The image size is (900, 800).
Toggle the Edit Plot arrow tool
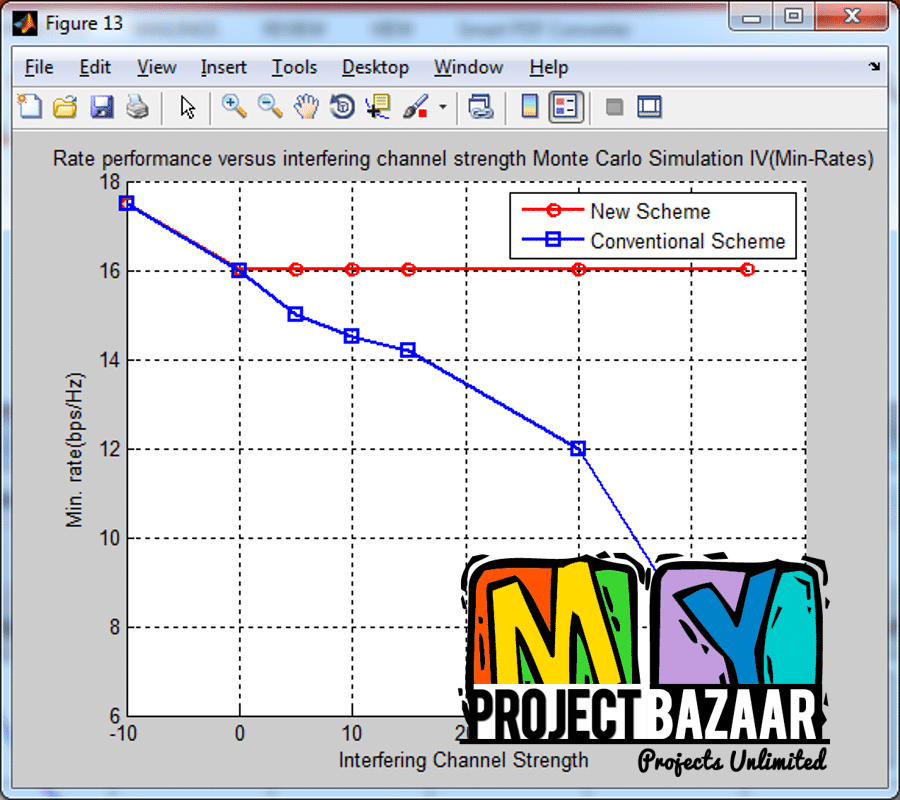coord(187,107)
